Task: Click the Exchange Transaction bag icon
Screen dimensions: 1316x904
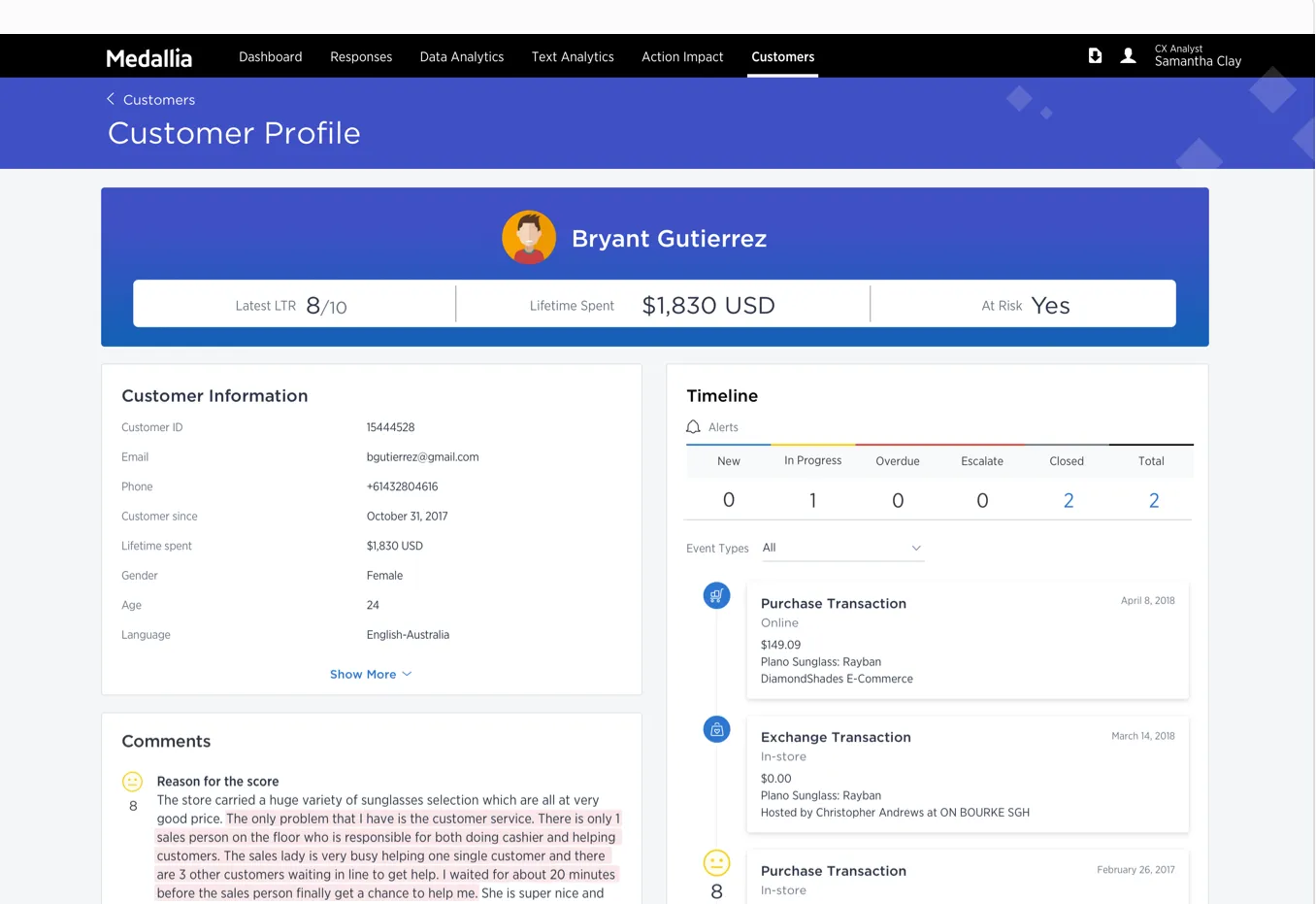Action: coord(716,729)
